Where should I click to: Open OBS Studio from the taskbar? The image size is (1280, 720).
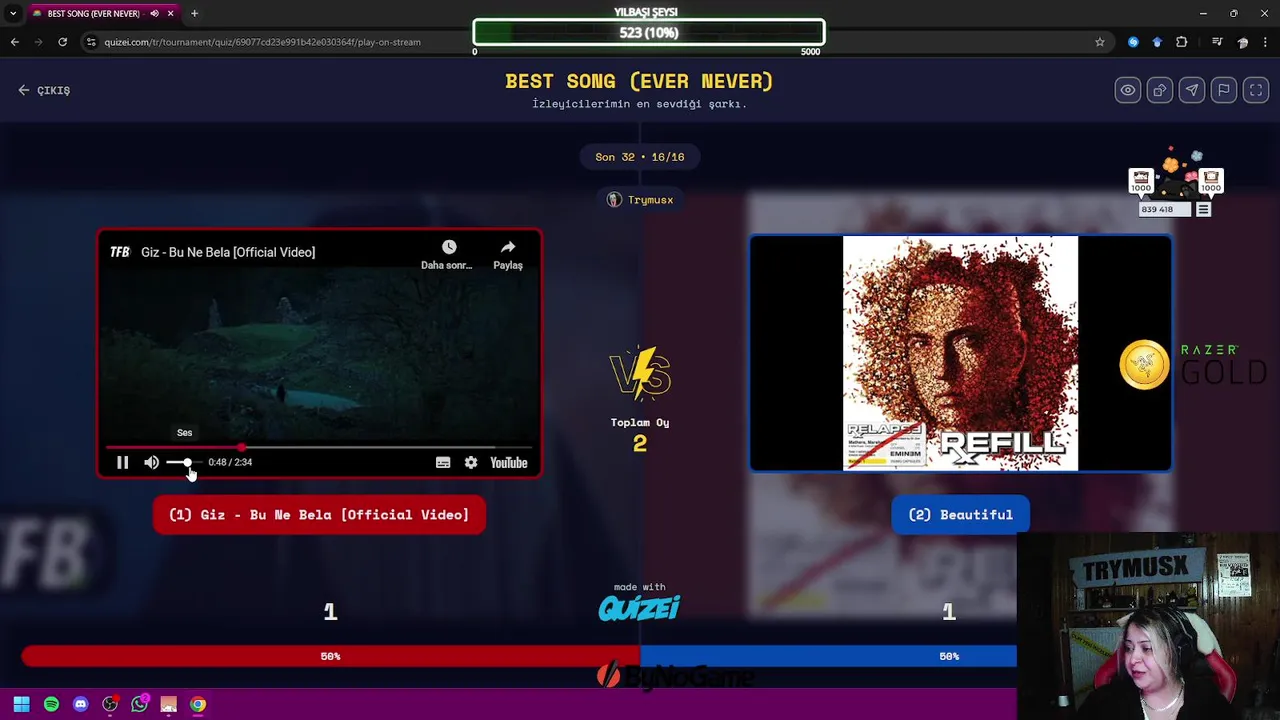pos(110,704)
